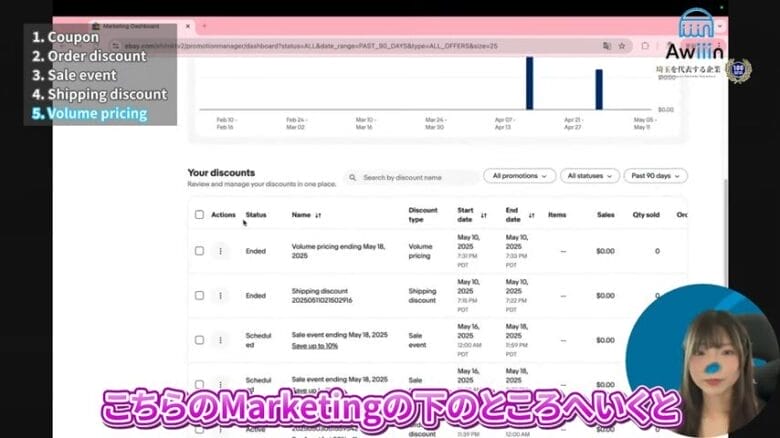Click Ended status in Volume pricing row
This screenshot has width=780, height=438.
[255, 251]
